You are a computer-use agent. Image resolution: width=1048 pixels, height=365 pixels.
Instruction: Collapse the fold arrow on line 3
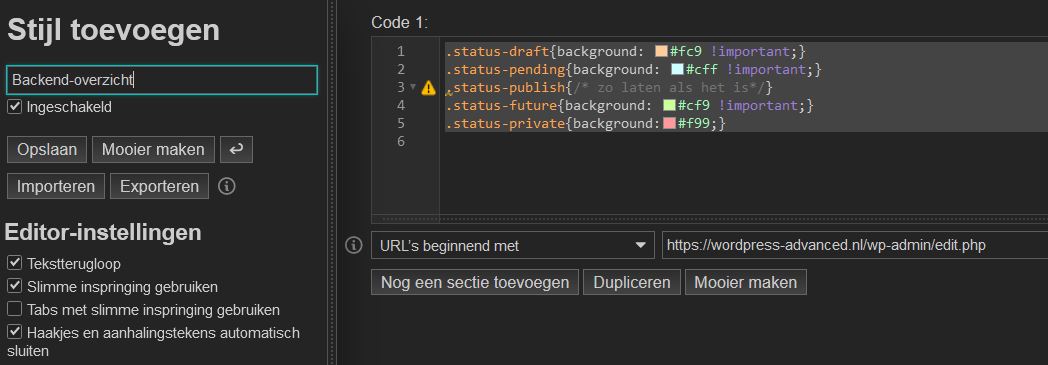413,88
